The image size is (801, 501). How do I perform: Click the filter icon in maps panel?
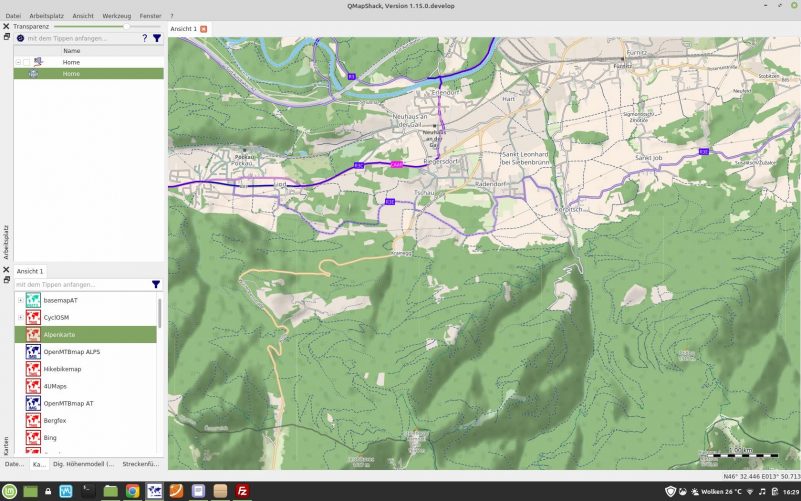156,284
